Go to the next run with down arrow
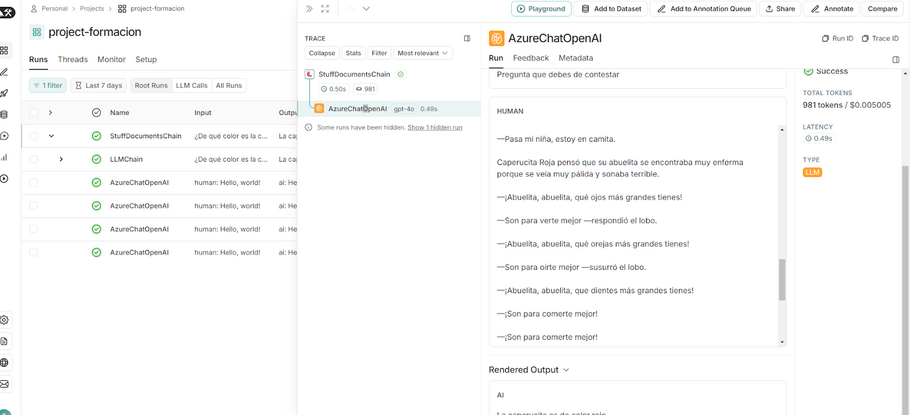The height and width of the screenshot is (415, 910). [x=366, y=9]
